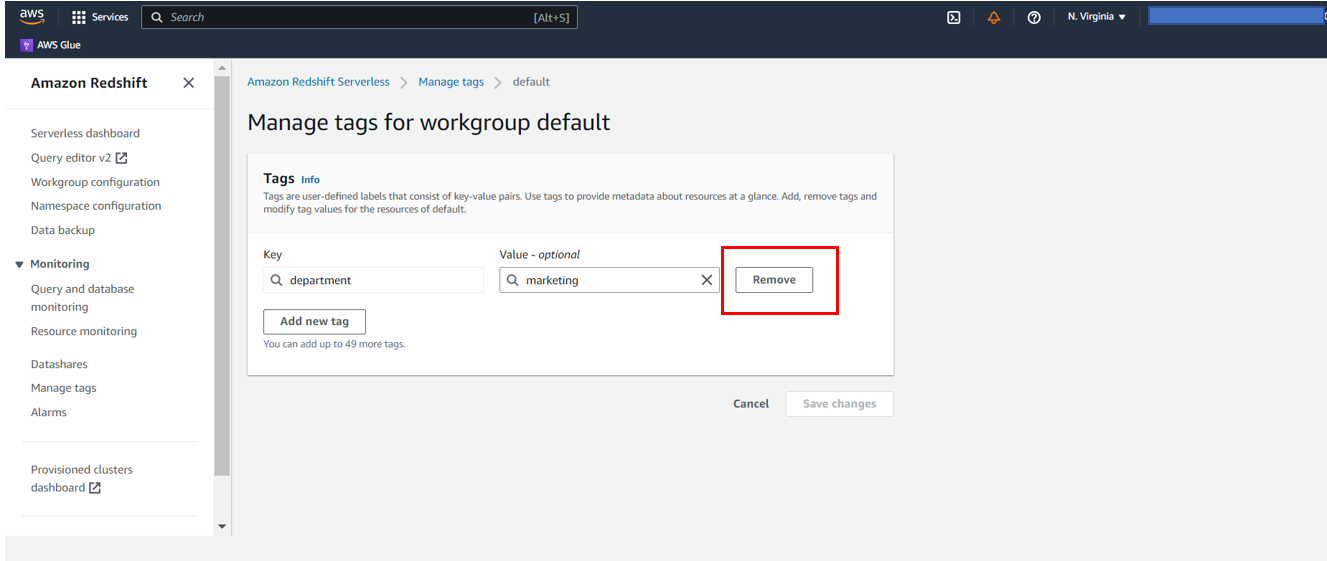Viewport: 1327px width, 561px height.
Task: Click the Value field containing marketing
Action: tap(609, 280)
